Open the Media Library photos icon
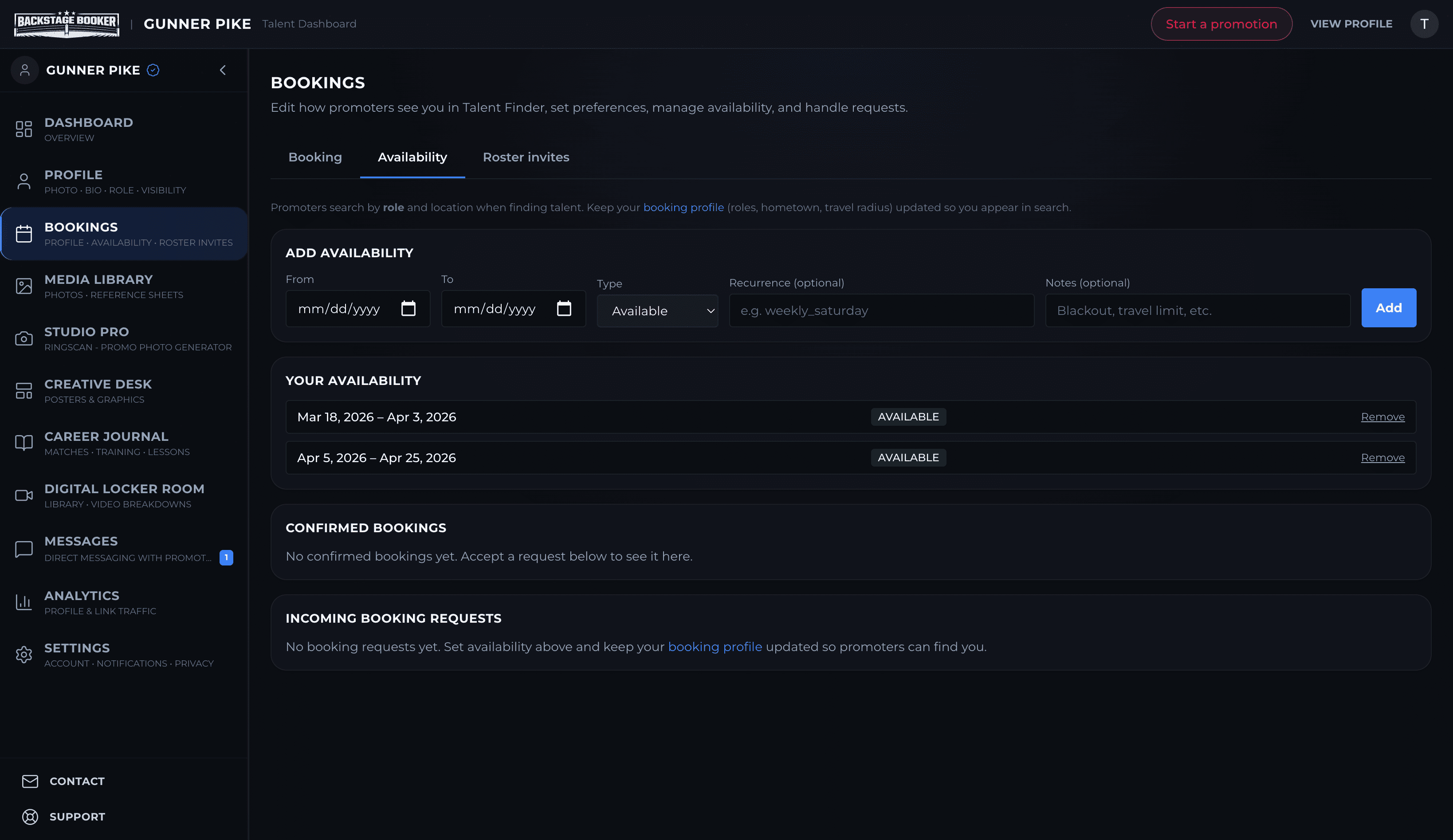The image size is (1453, 840). pyautogui.click(x=24, y=286)
